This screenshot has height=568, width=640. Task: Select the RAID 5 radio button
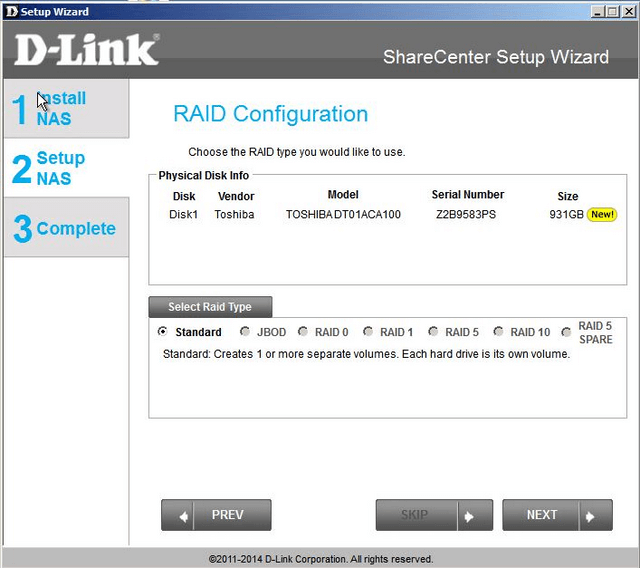coord(433,331)
